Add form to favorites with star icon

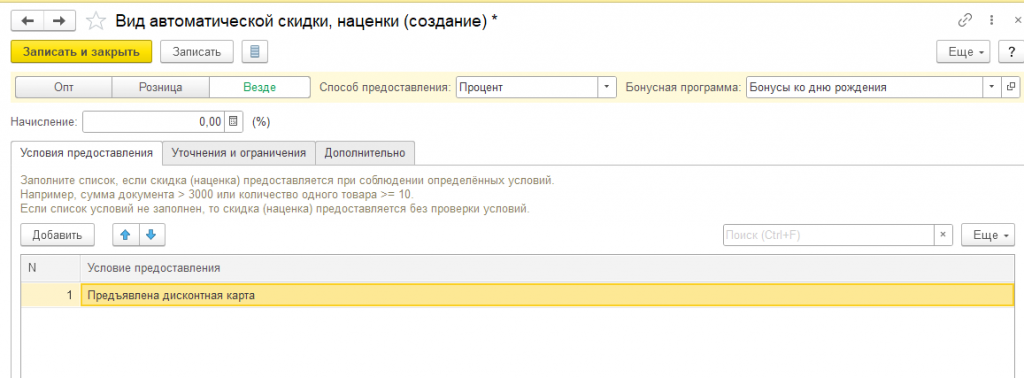coord(96,21)
